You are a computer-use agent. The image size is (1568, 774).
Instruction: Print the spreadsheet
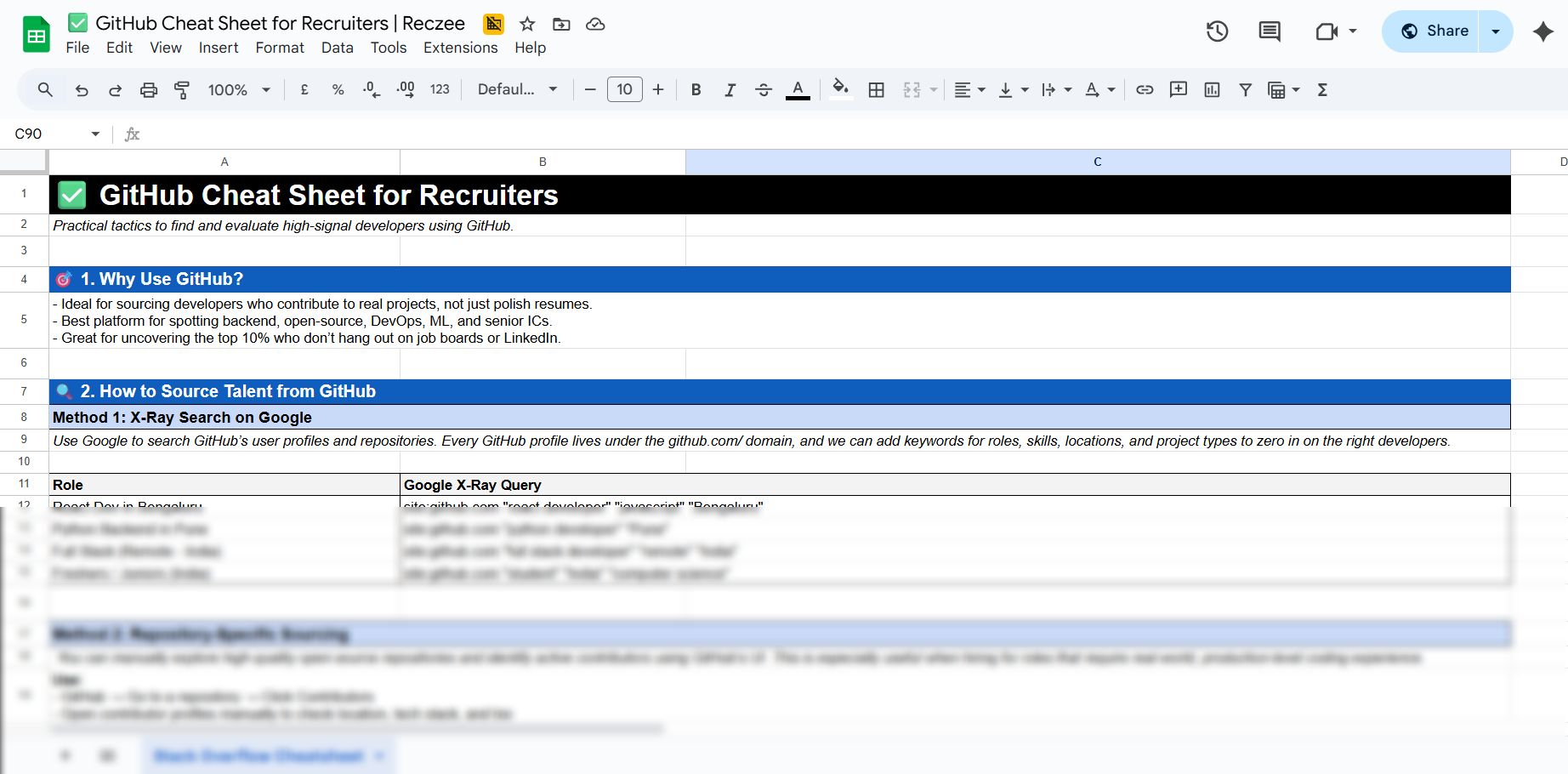pyautogui.click(x=149, y=89)
